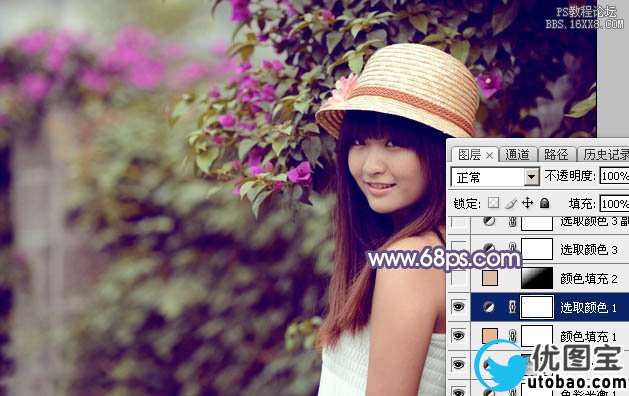
Task: Open the 历史记录 tab
Action: [x=606, y=154]
